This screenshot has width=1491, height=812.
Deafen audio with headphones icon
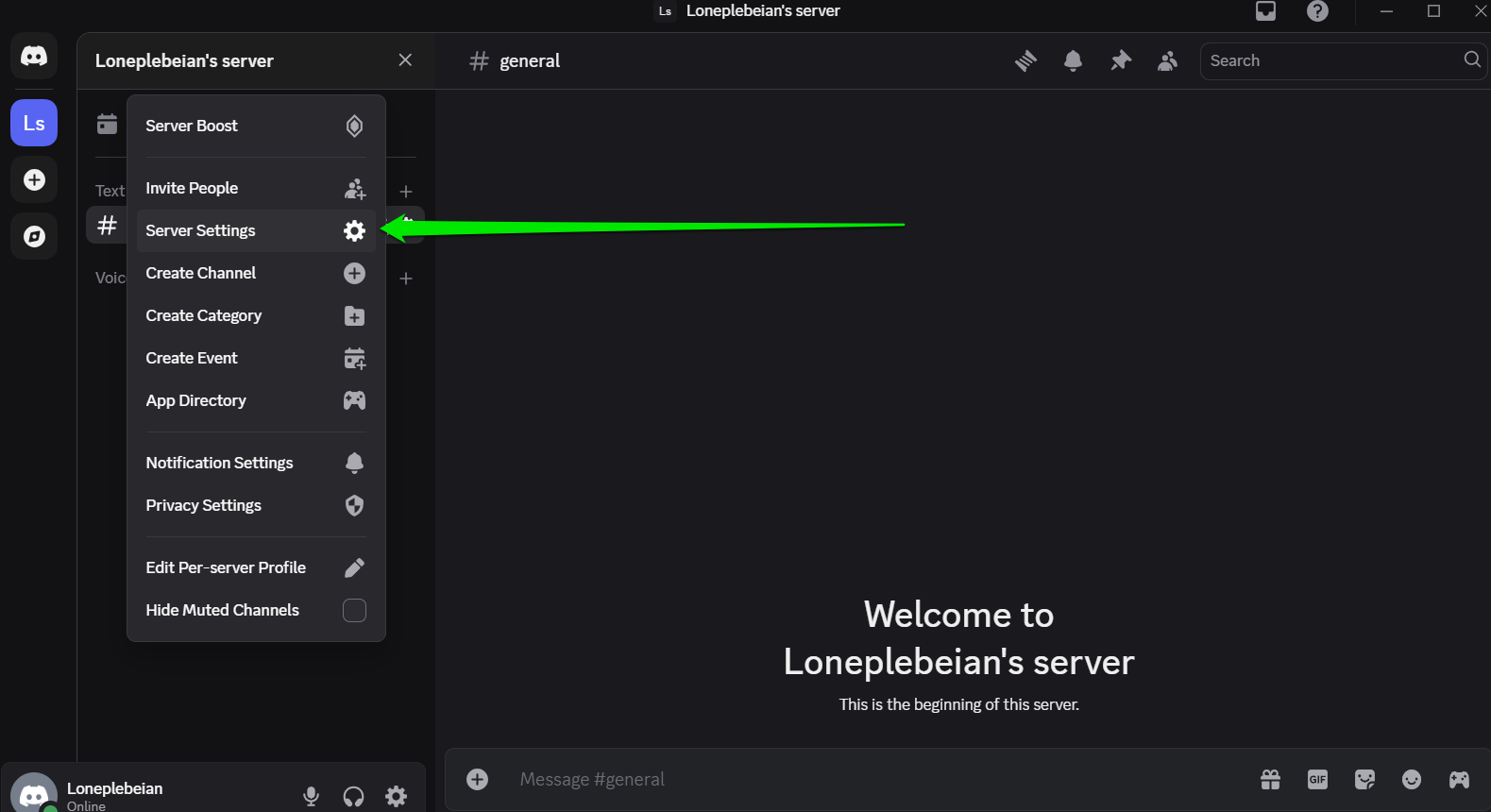(x=353, y=796)
